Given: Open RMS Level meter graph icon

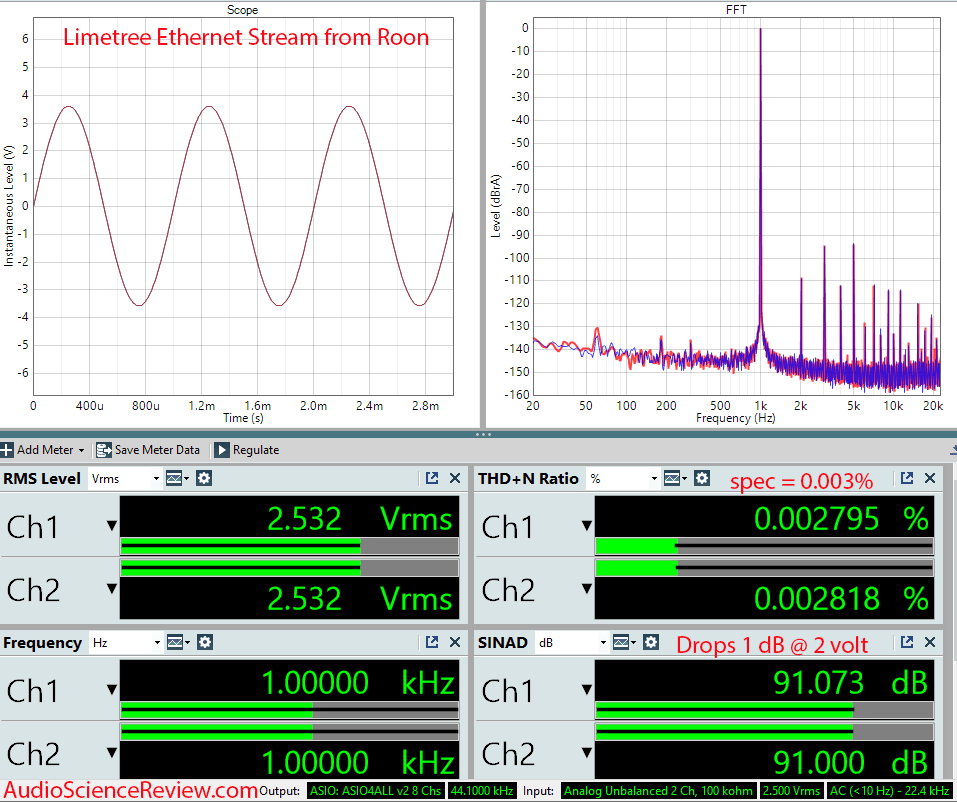Looking at the screenshot, I should (176, 479).
